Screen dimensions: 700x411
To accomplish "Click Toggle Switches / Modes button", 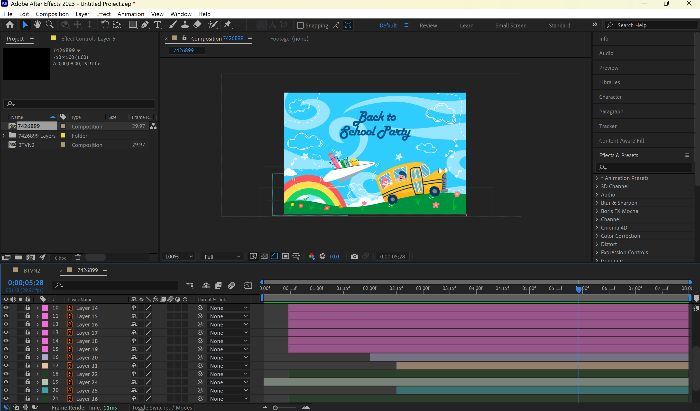I will coord(162,407).
